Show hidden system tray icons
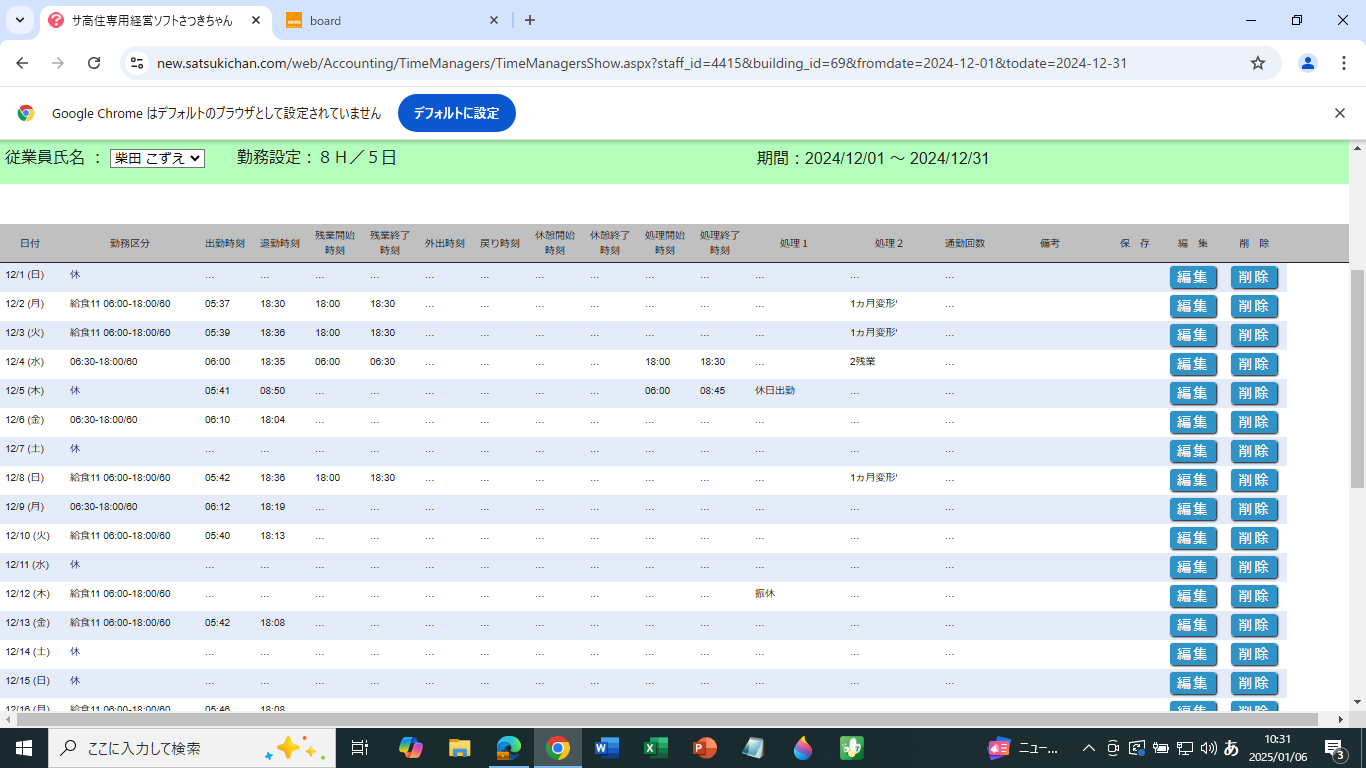Image resolution: width=1366 pixels, height=768 pixels. point(1088,748)
